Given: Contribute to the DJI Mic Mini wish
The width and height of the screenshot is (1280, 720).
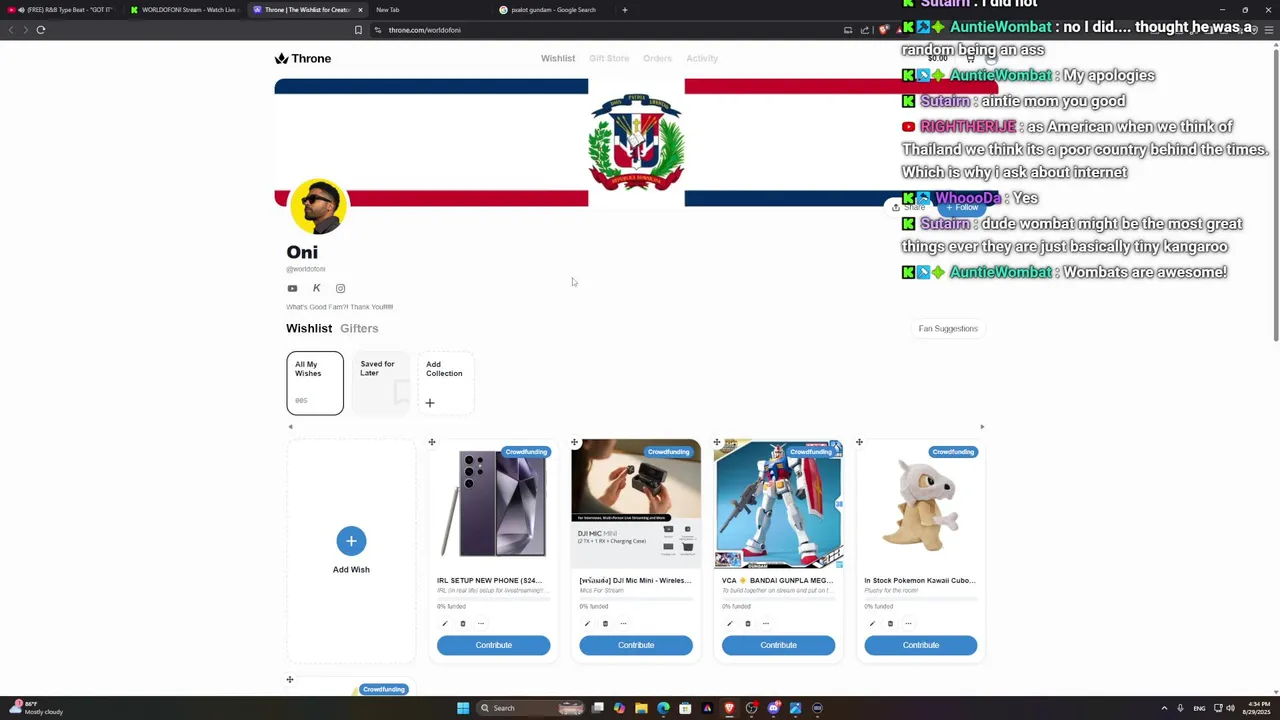Looking at the screenshot, I should pos(636,645).
